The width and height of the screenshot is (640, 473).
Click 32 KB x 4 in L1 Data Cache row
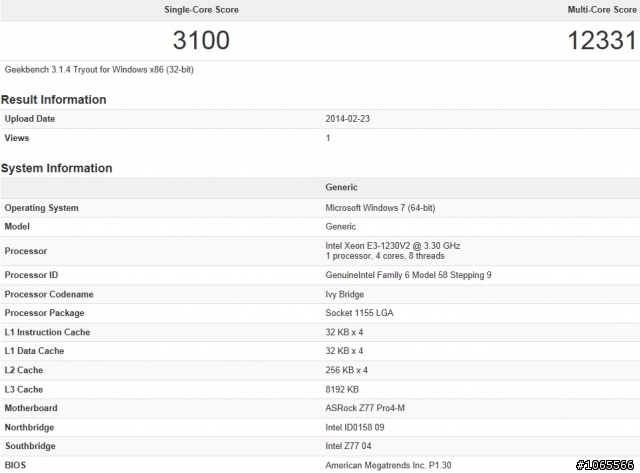tap(344, 351)
